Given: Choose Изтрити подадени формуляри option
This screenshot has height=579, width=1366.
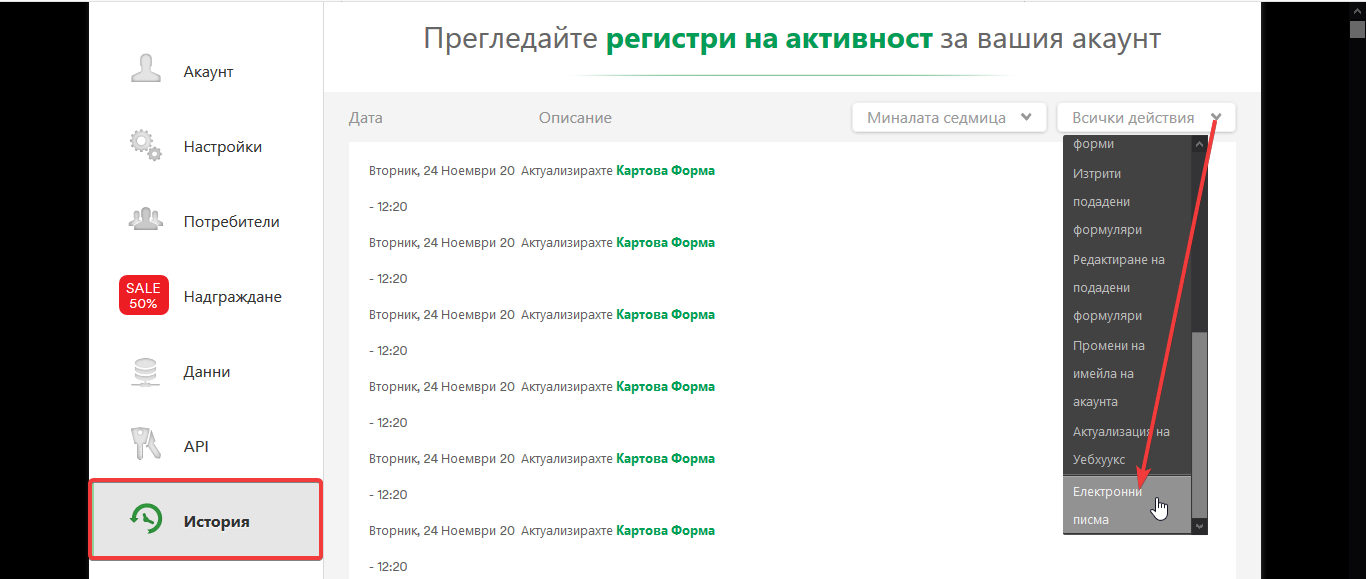Looking at the screenshot, I should click(1108, 201).
